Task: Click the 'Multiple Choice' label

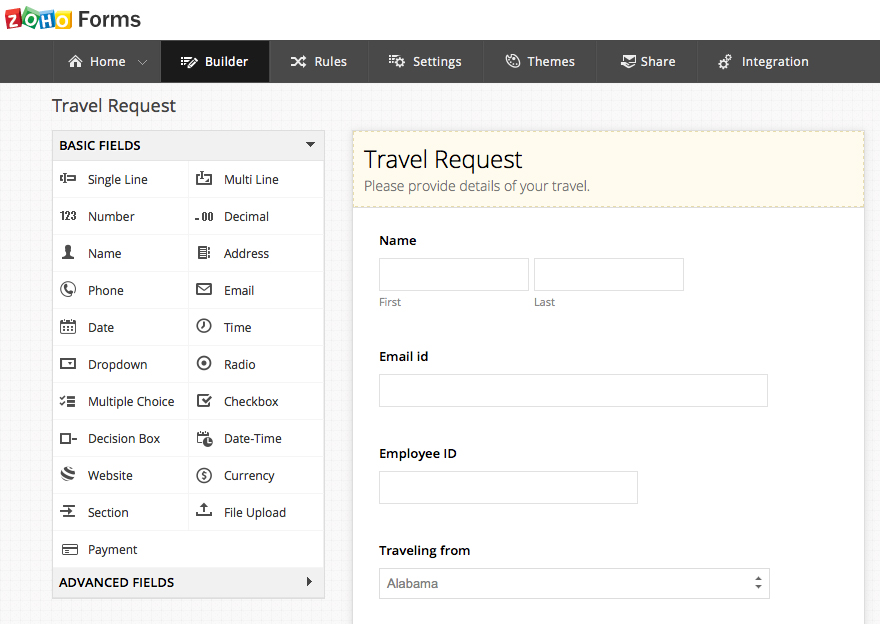Action: click(131, 402)
